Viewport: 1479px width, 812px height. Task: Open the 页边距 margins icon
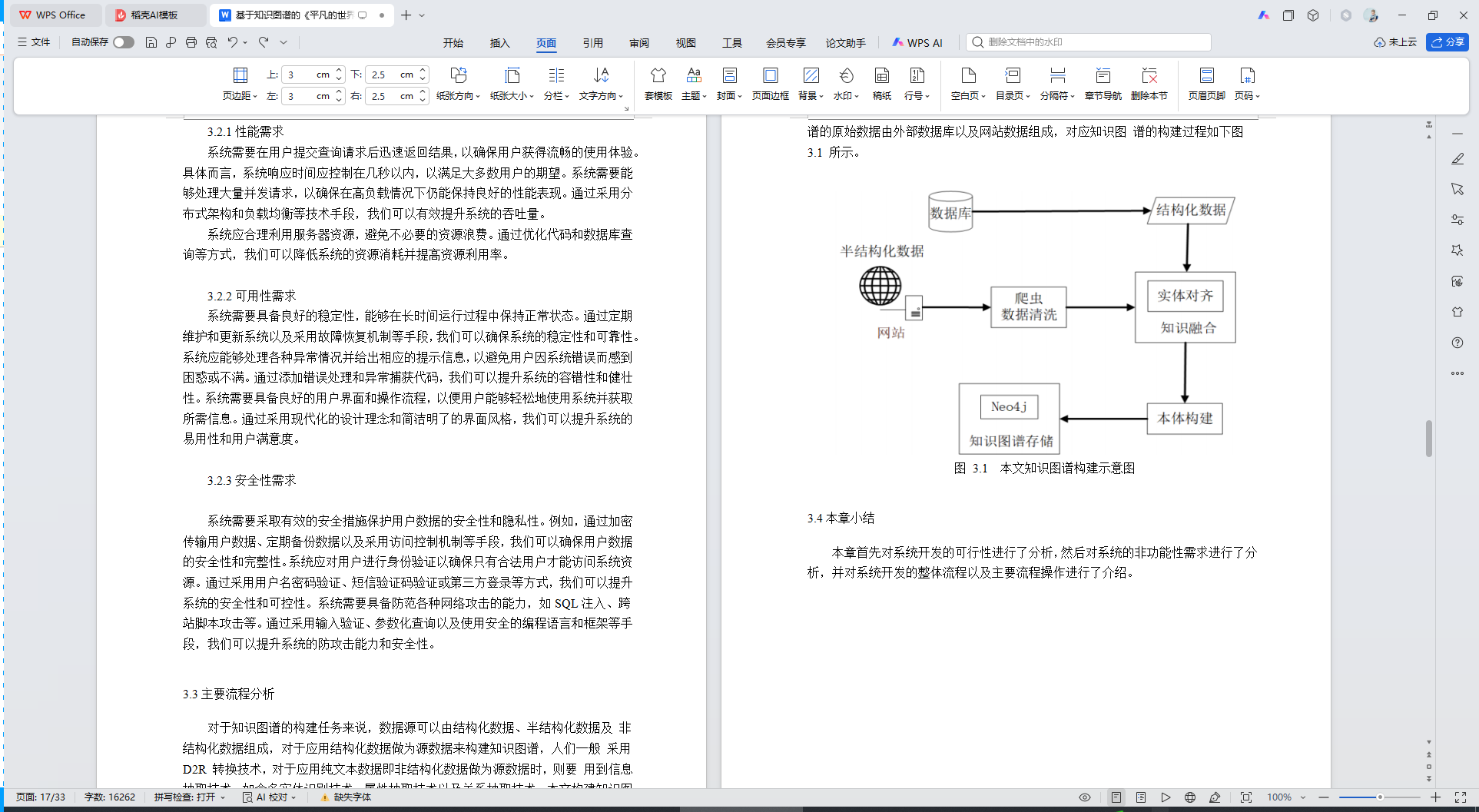coord(240,75)
